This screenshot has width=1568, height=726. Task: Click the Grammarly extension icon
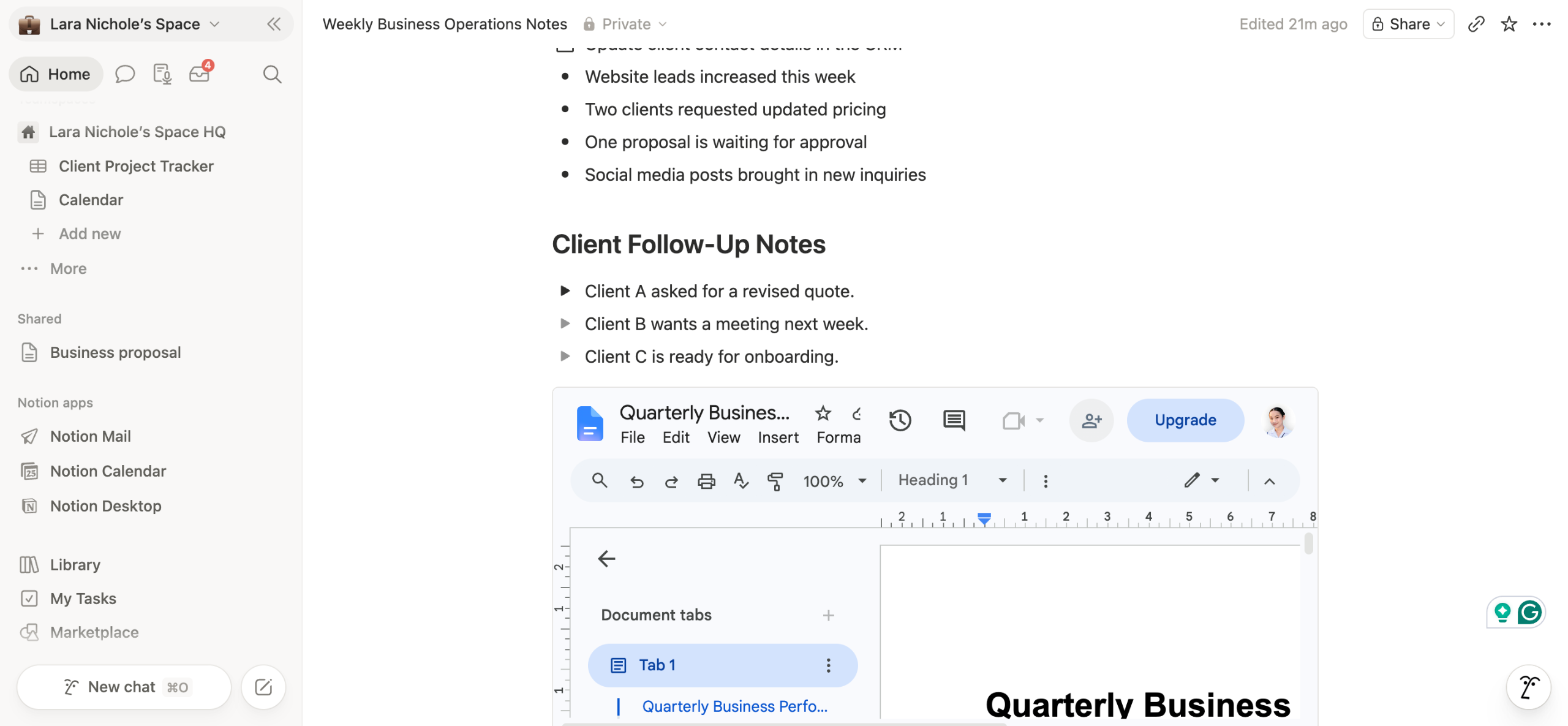[x=1529, y=612]
